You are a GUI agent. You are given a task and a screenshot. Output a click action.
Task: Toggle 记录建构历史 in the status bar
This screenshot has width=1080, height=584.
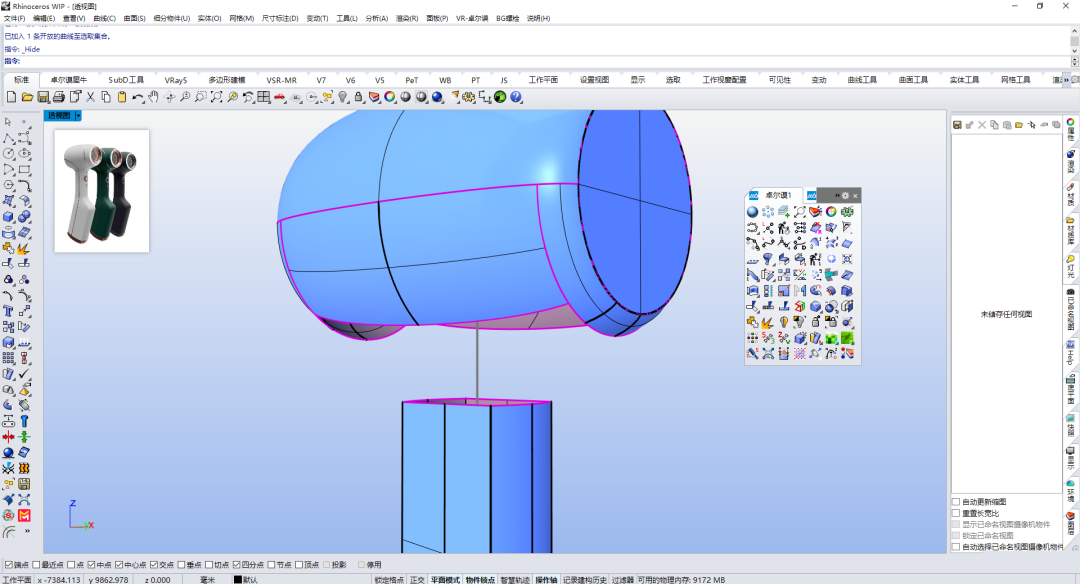[585, 580]
